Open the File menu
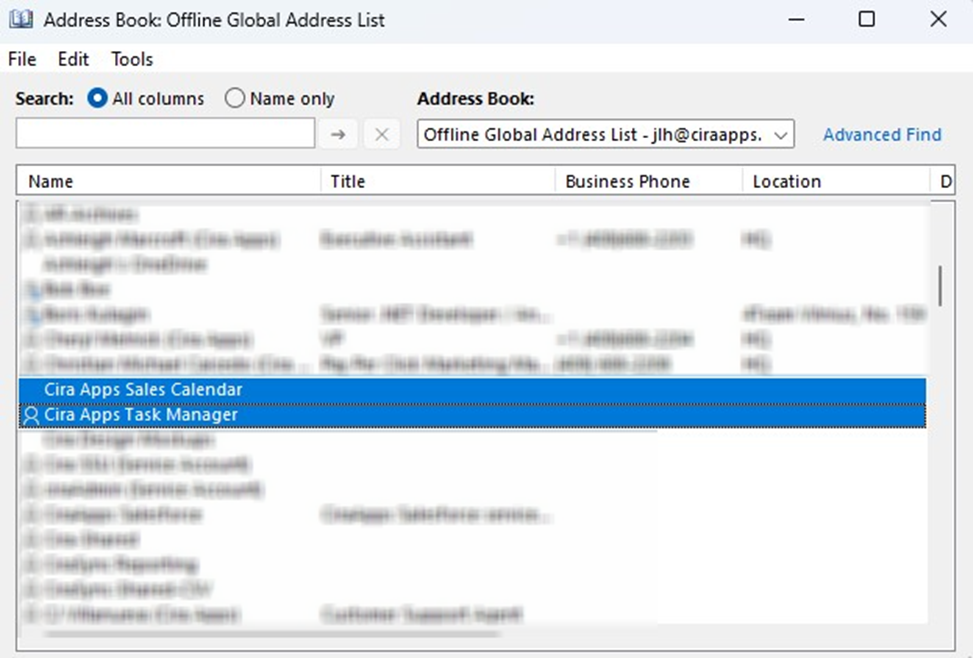973x658 pixels. 22,59
